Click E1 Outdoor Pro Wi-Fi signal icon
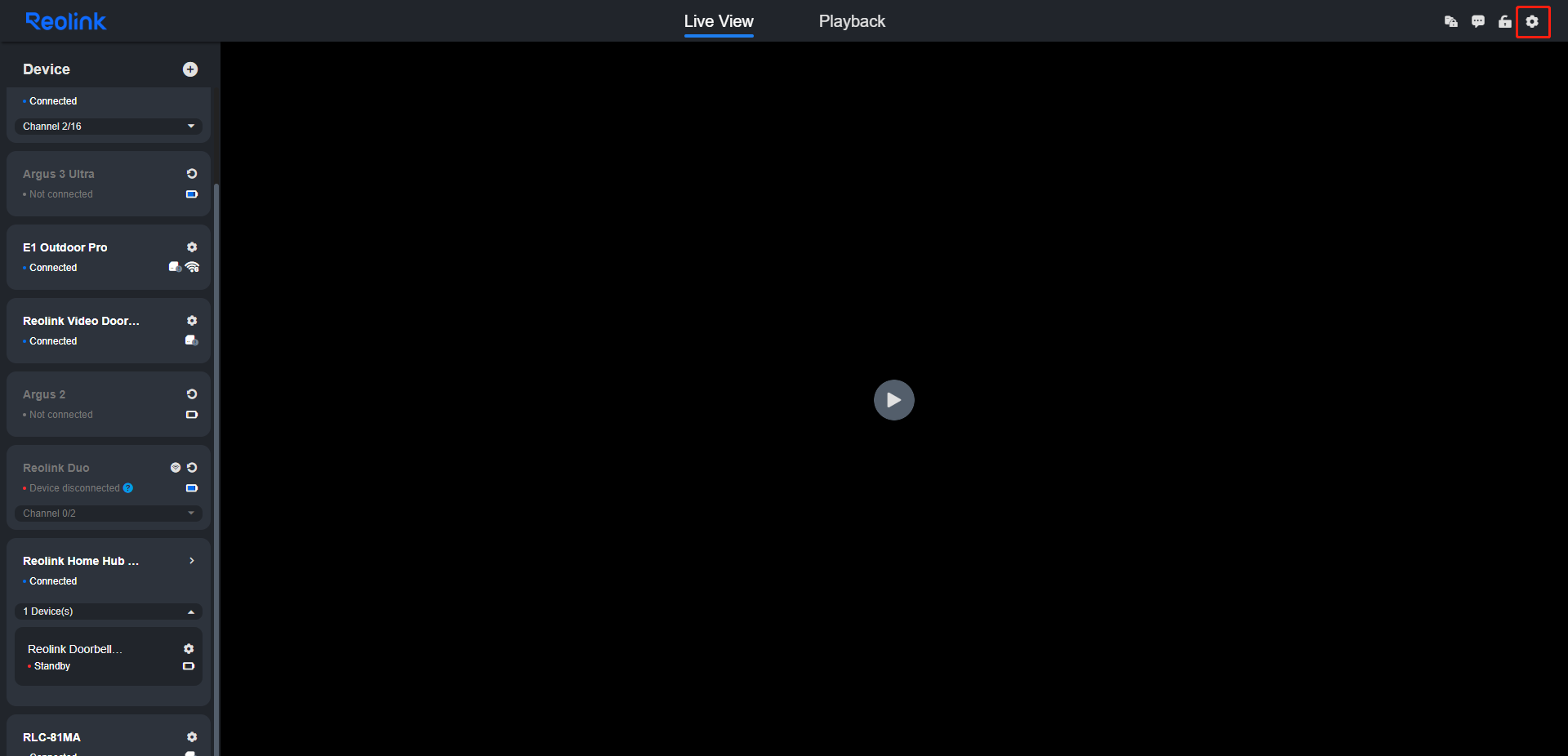The image size is (1568, 756). tap(193, 267)
